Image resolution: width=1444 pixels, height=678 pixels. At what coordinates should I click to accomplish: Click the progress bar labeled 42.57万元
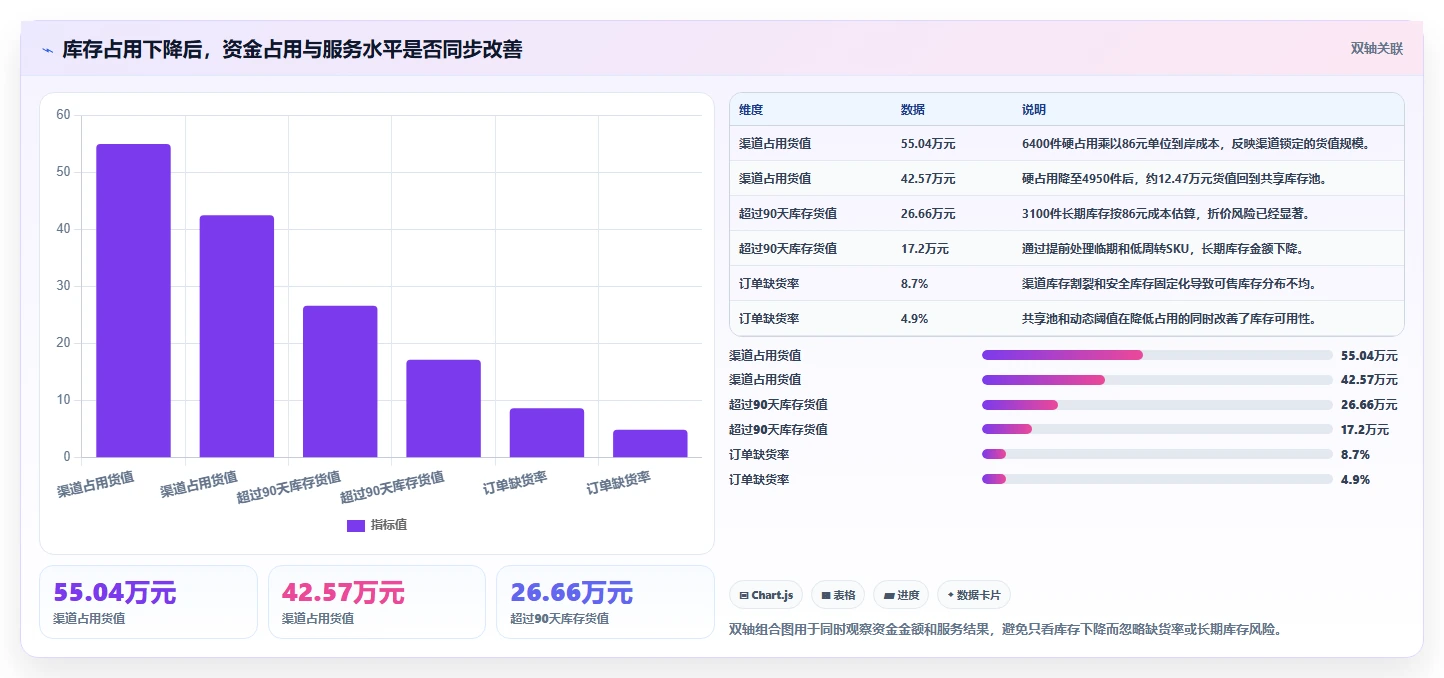click(1157, 380)
